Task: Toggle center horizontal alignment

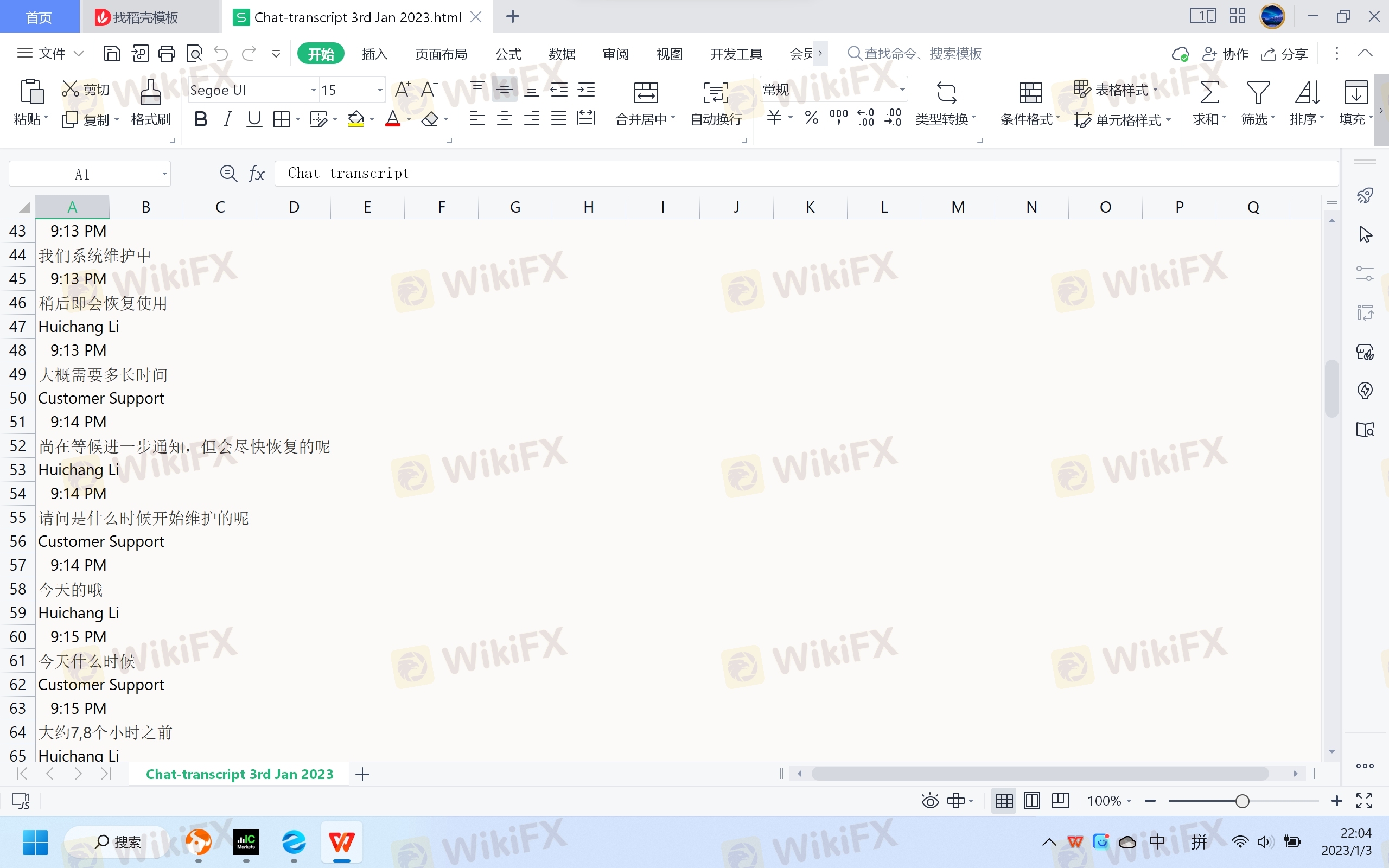Action: [504, 118]
